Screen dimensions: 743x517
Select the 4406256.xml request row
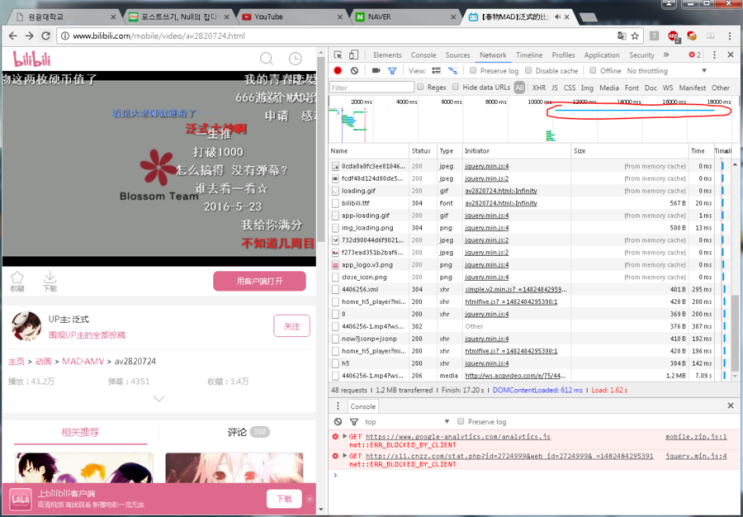[528, 289]
